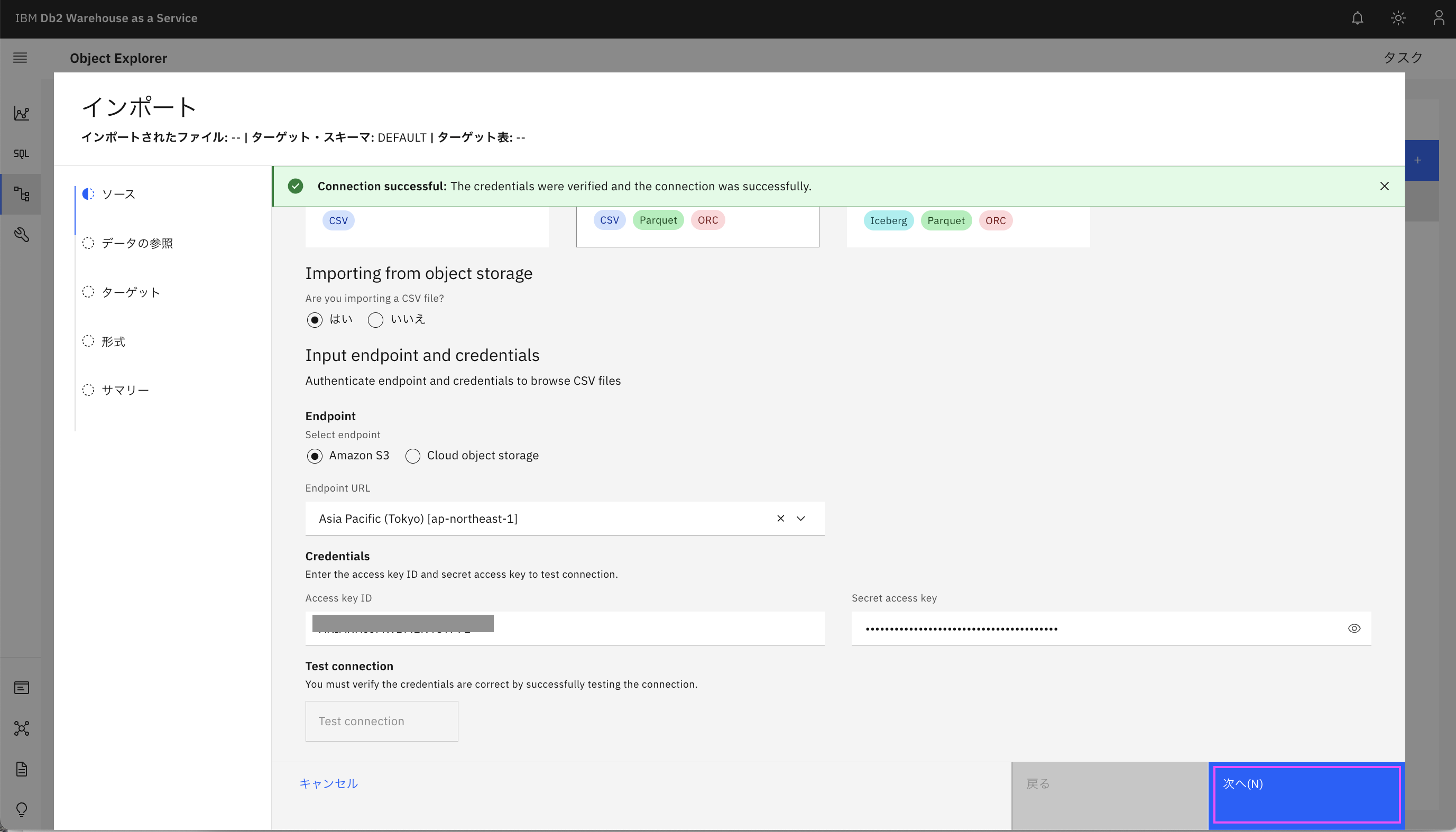Click the lightbulb icon in the sidebar
Image resolution: width=1456 pixels, height=832 pixels.
tap(21, 809)
